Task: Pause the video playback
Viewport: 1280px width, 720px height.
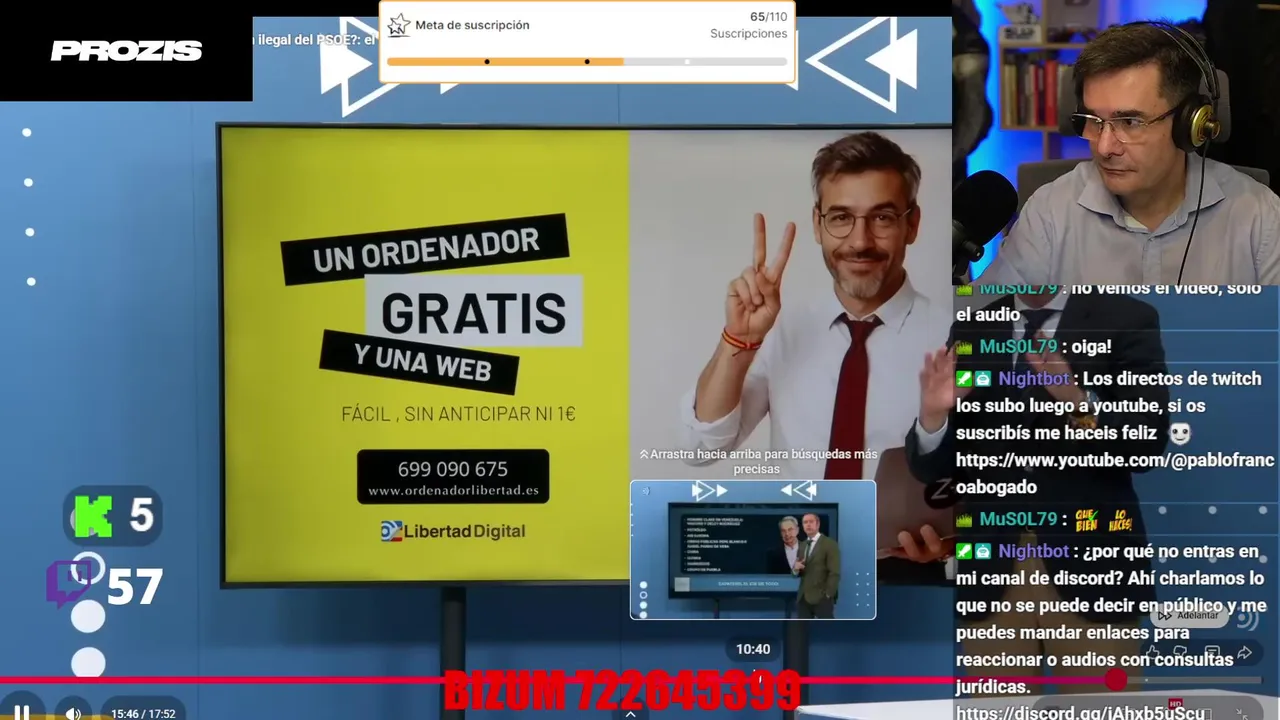Action: (21, 713)
